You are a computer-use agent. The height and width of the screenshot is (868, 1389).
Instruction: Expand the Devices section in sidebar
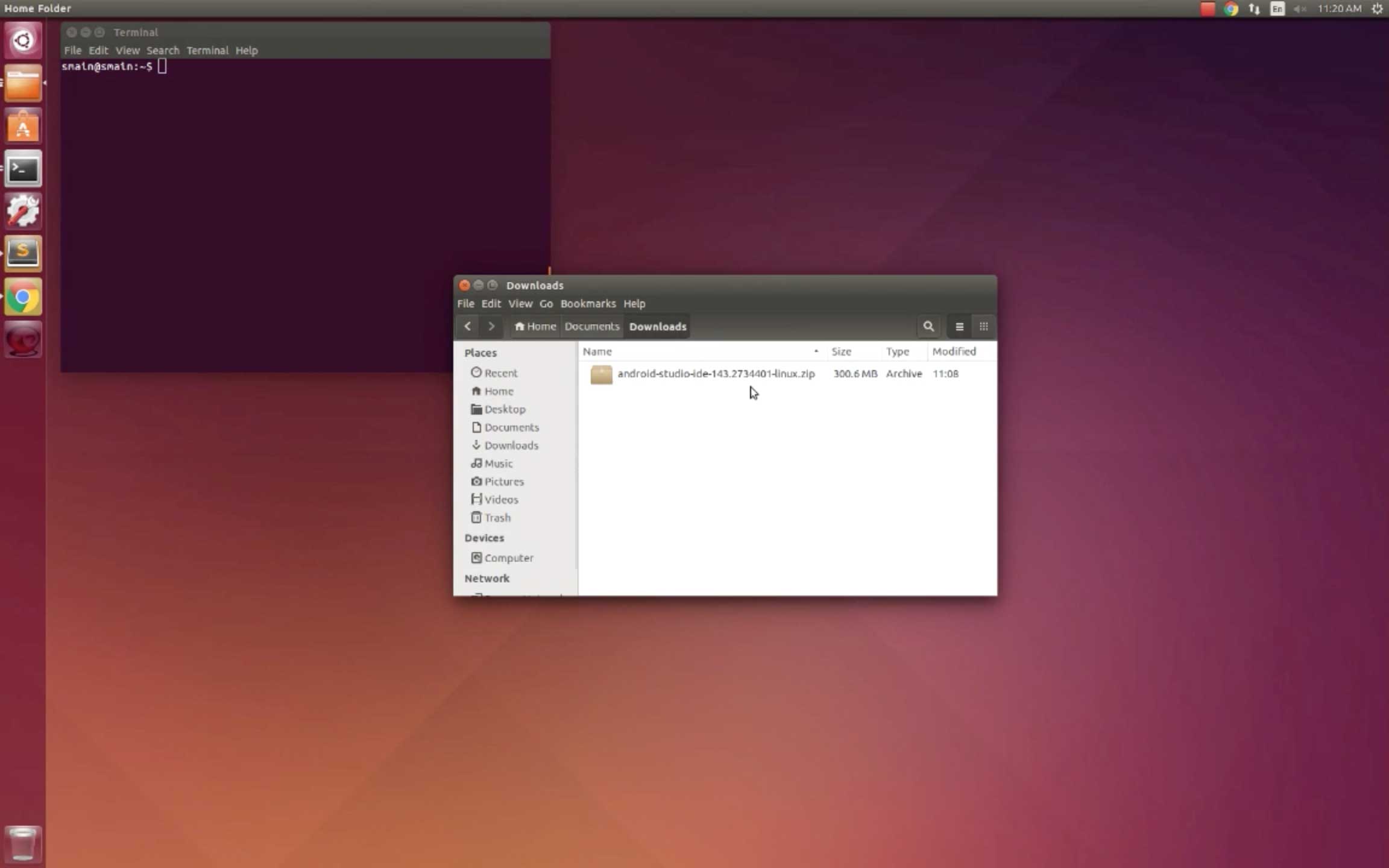[x=484, y=538]
